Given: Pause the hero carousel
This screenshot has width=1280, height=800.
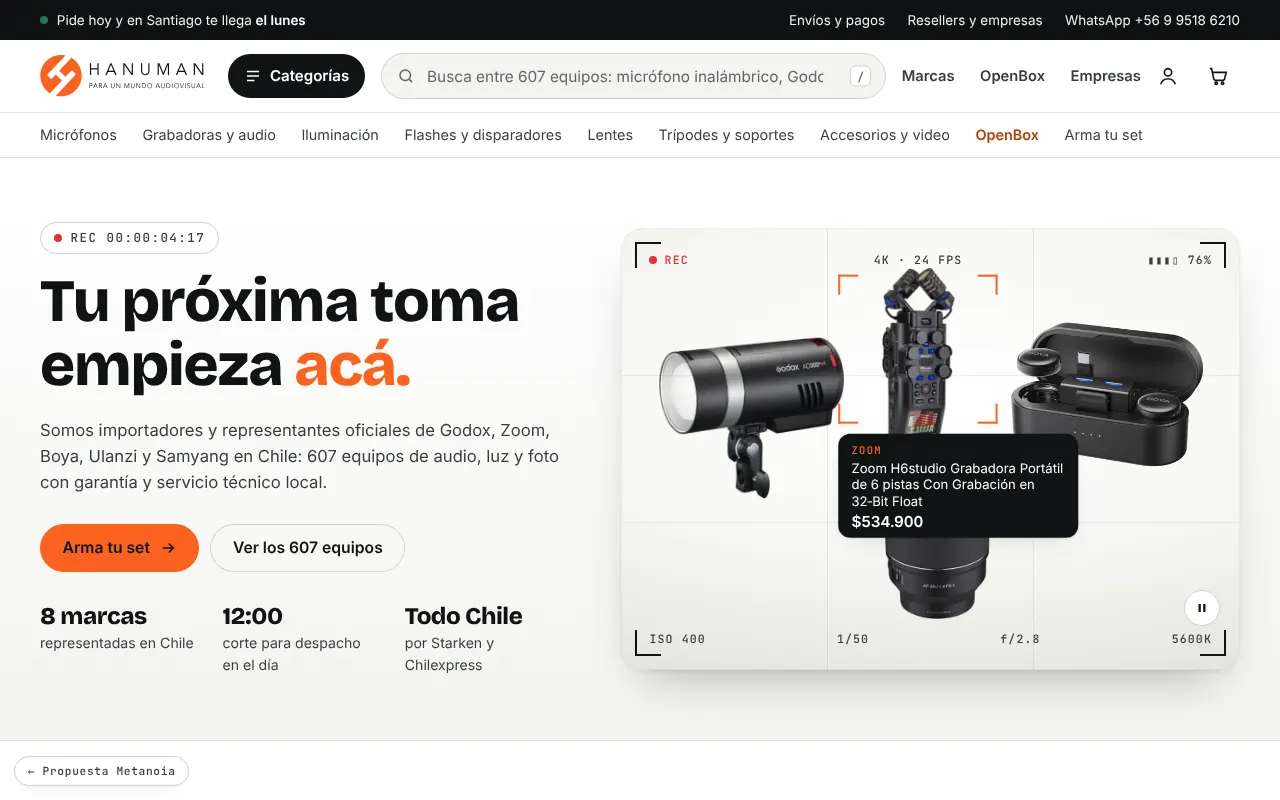Looking at the screenshot, I should (x=1202, y=608).
